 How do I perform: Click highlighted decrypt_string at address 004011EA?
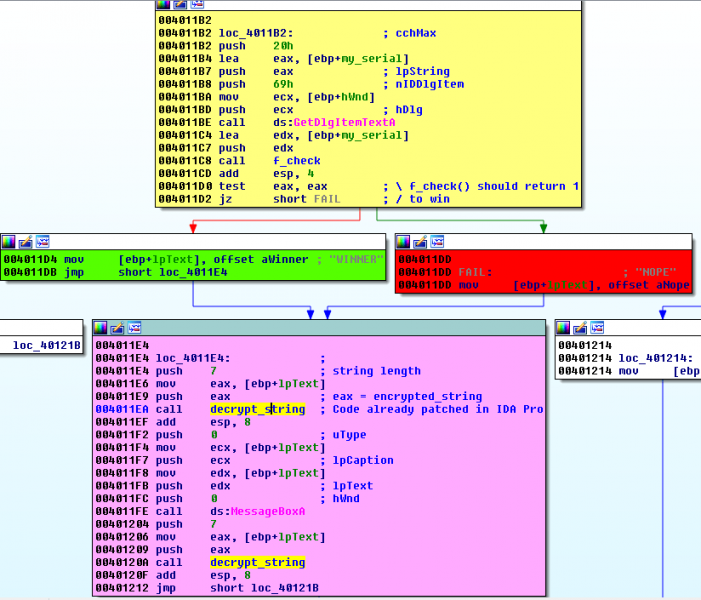pos(258,409)
